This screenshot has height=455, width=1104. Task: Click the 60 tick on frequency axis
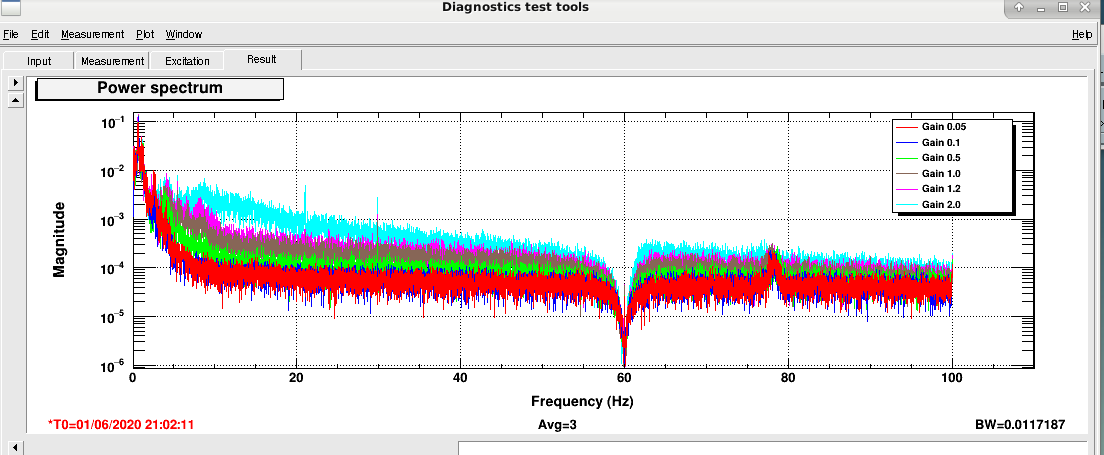click(x=624, y=378)
